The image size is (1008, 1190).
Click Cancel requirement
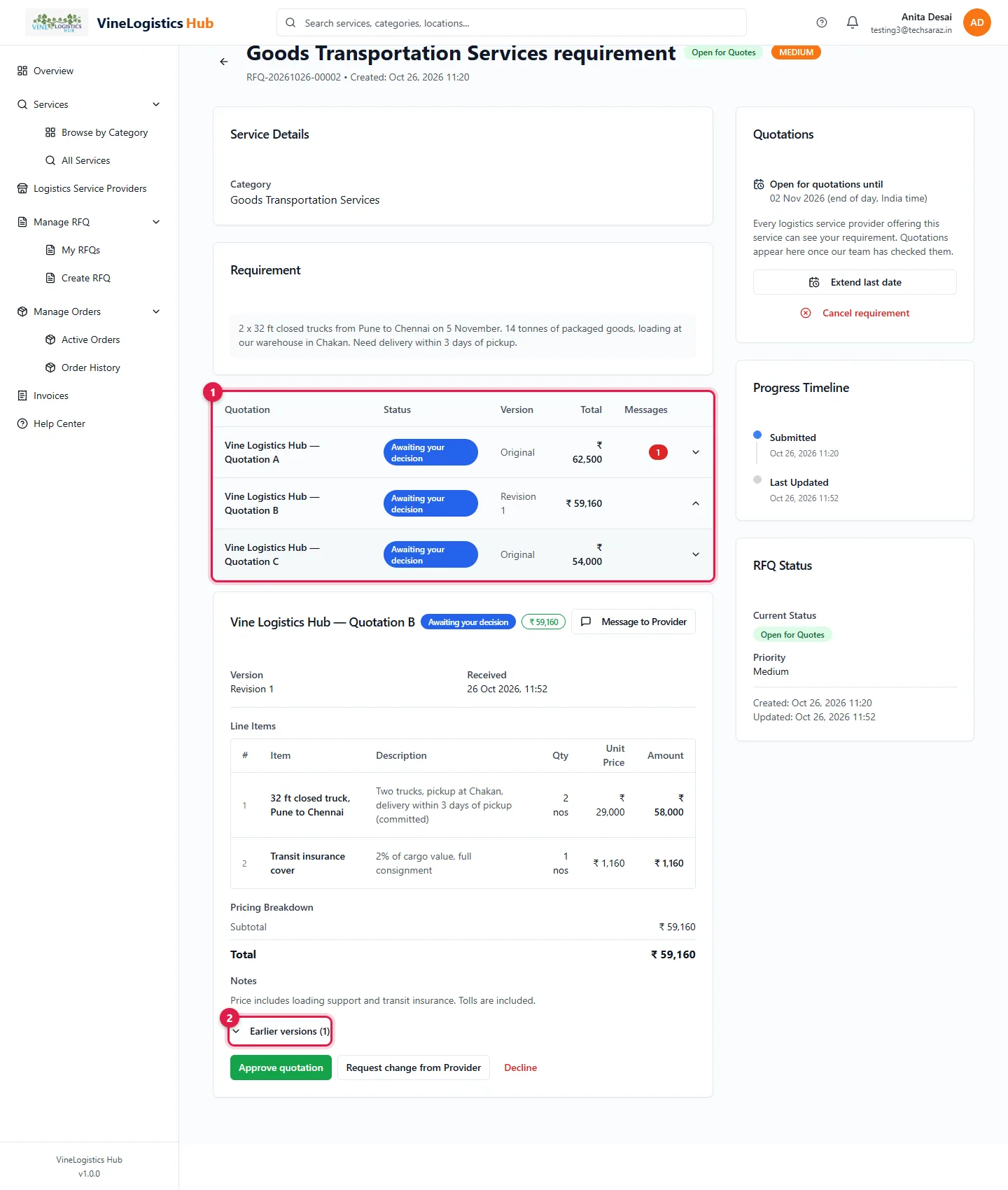[855, 313]
